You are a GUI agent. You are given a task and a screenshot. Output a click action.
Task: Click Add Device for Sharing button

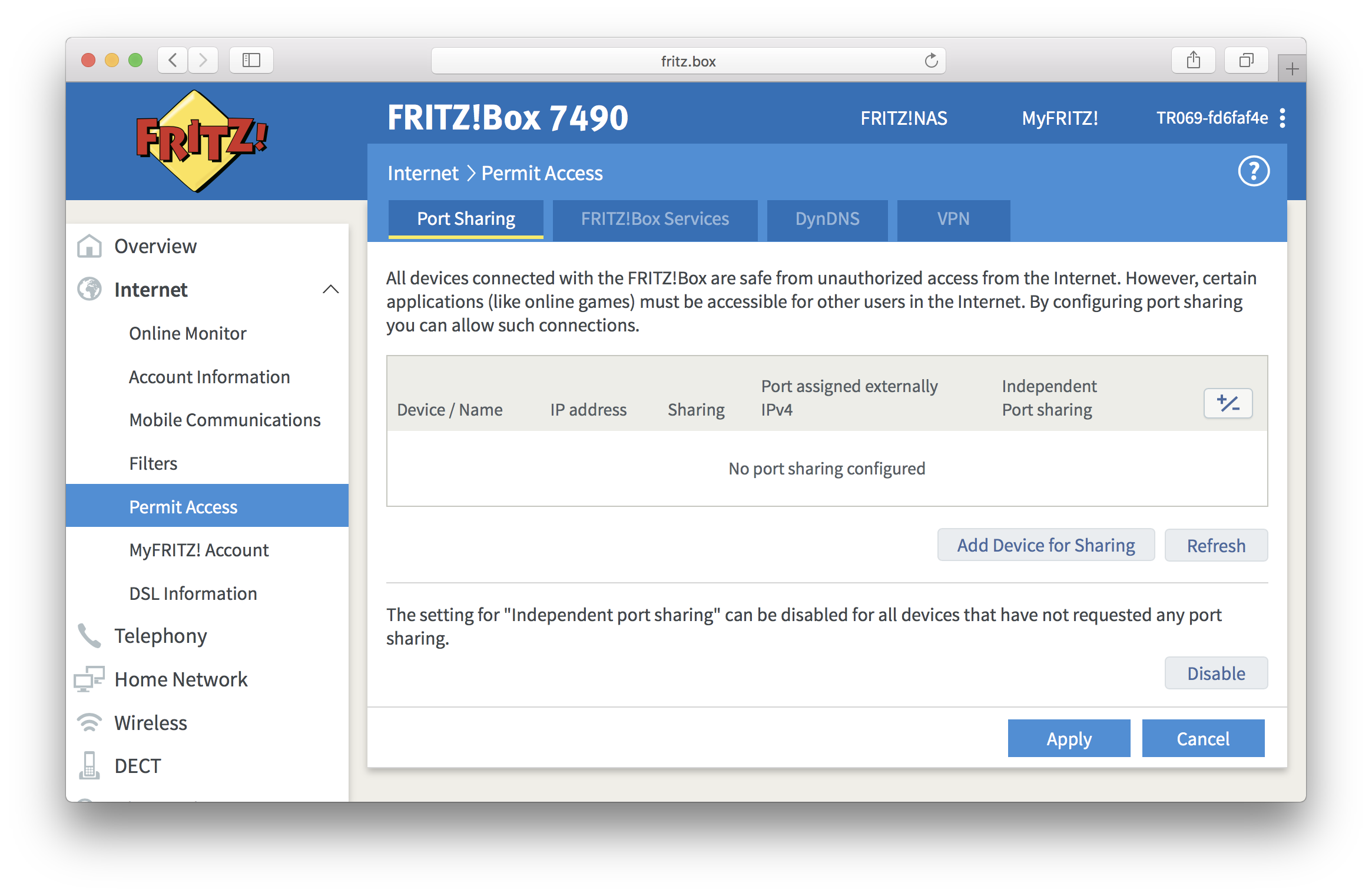click(1044, 545)
